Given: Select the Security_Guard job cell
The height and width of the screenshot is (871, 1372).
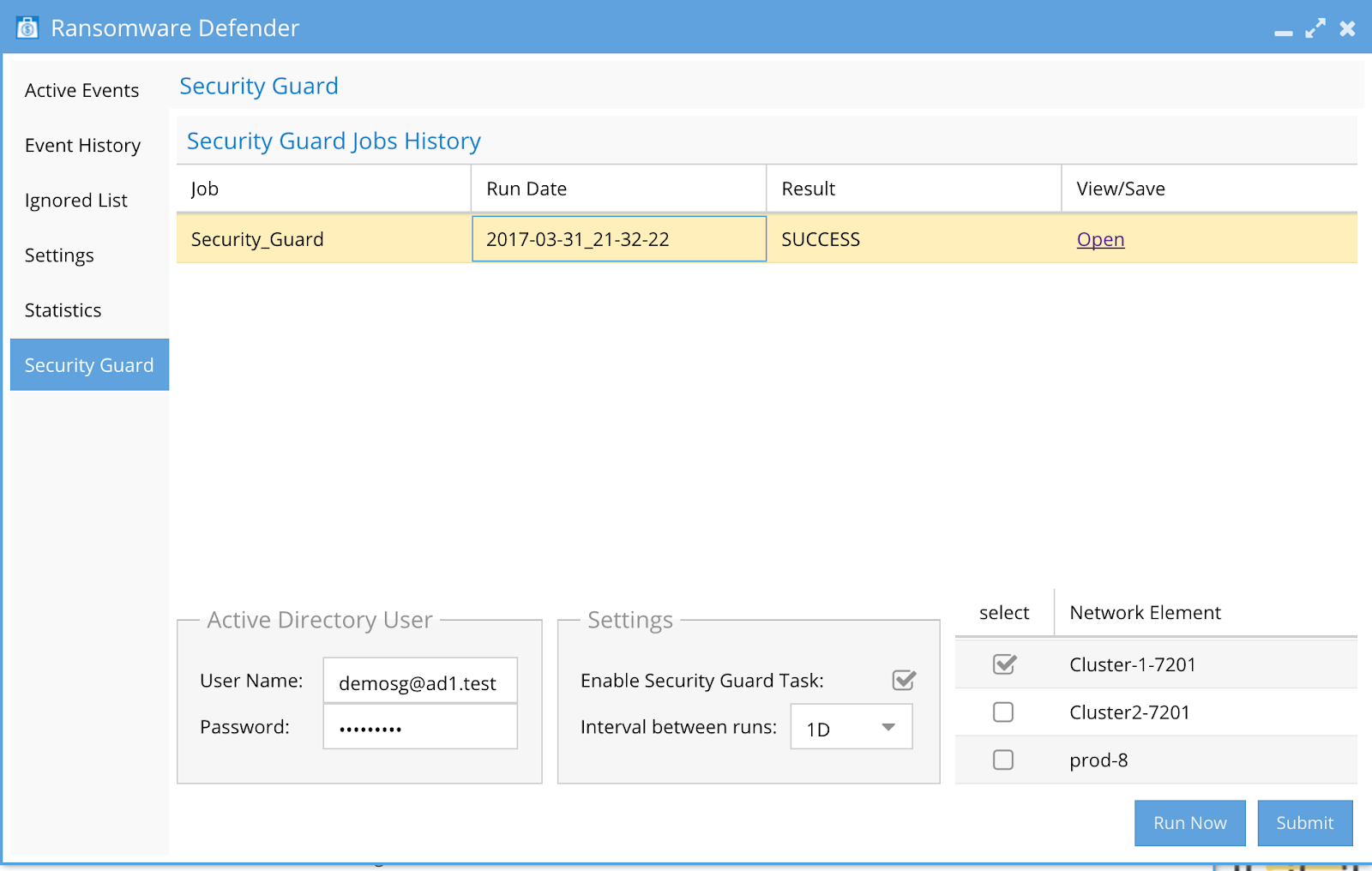Looking at the screenshot, I should click(x=323, y=238).
